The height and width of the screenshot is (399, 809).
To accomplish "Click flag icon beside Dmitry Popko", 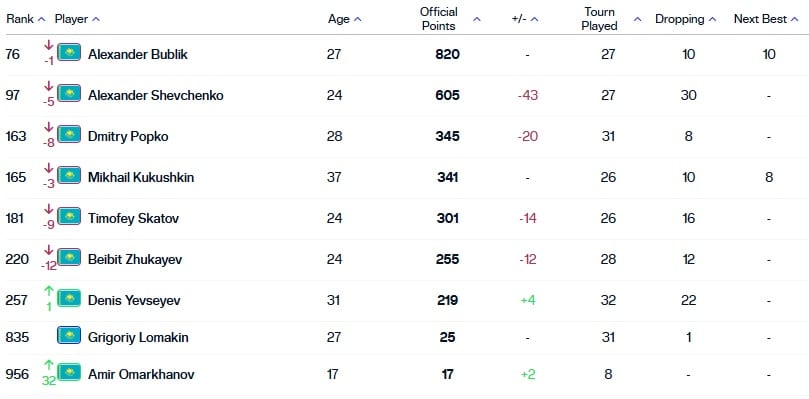I will click(x=69, y=134).
